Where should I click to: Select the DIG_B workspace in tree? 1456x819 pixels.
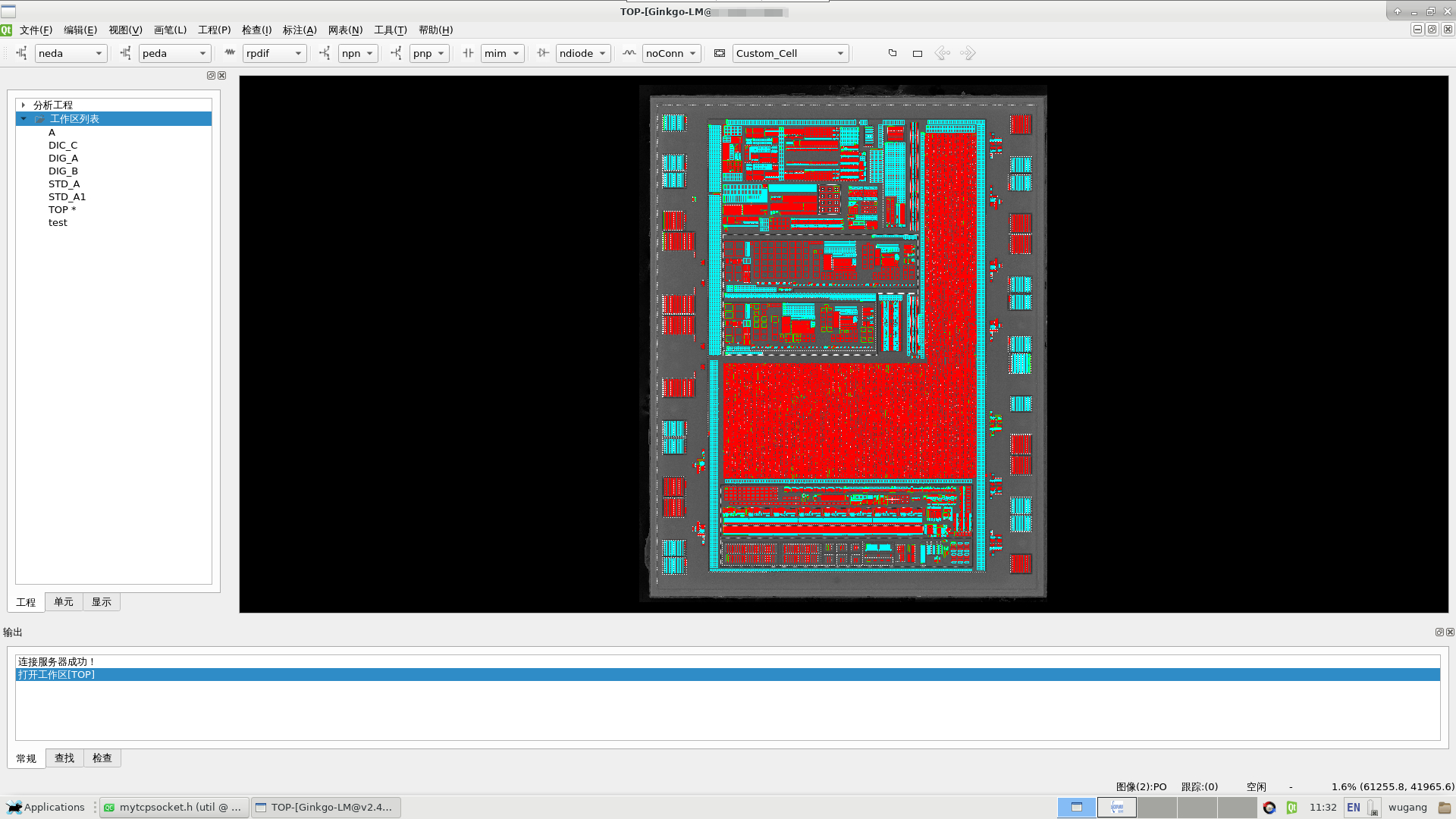pyautogui.click(x=63, y=171)
